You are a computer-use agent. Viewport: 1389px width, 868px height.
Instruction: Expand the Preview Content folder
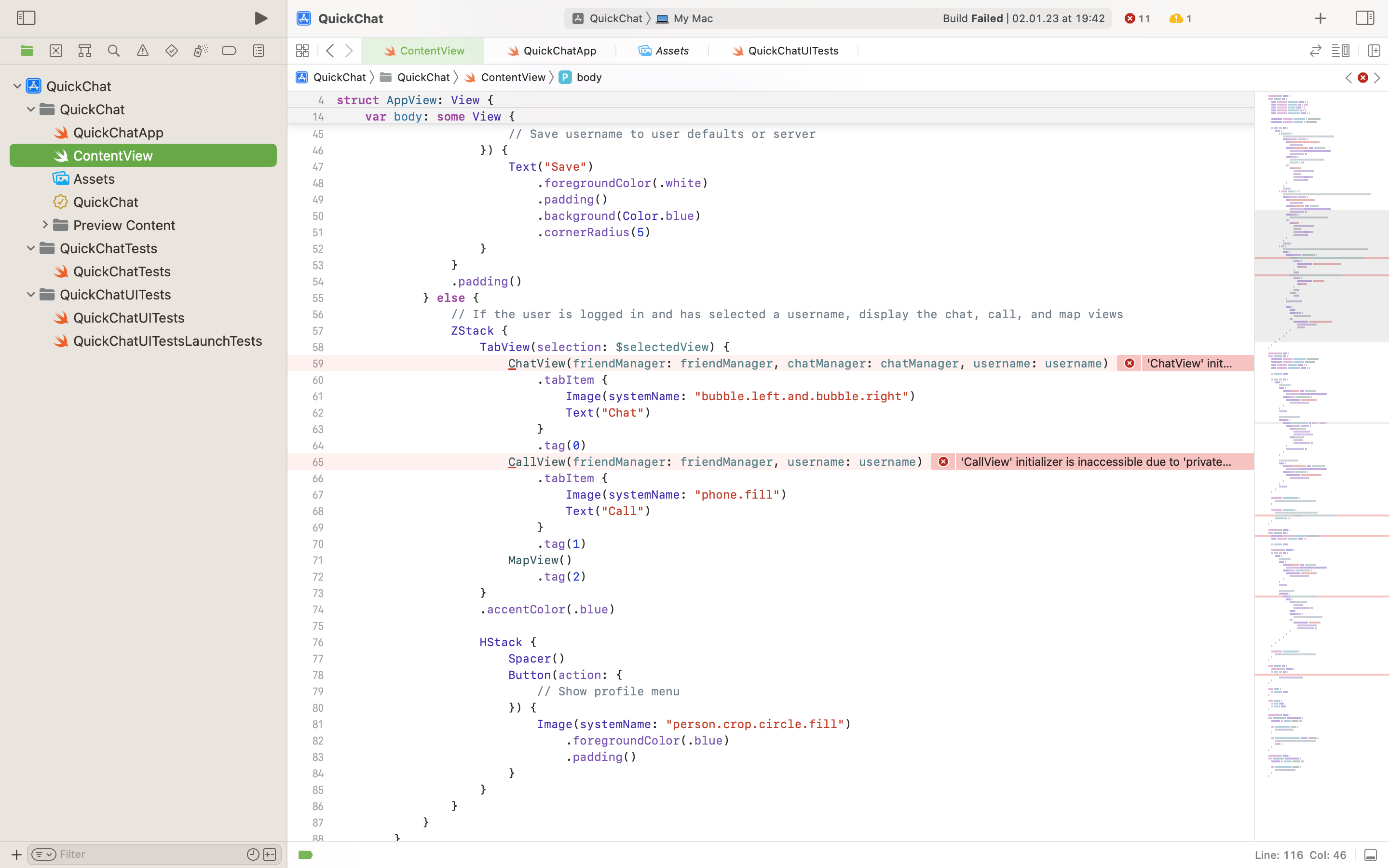click(x=45, y=225)
